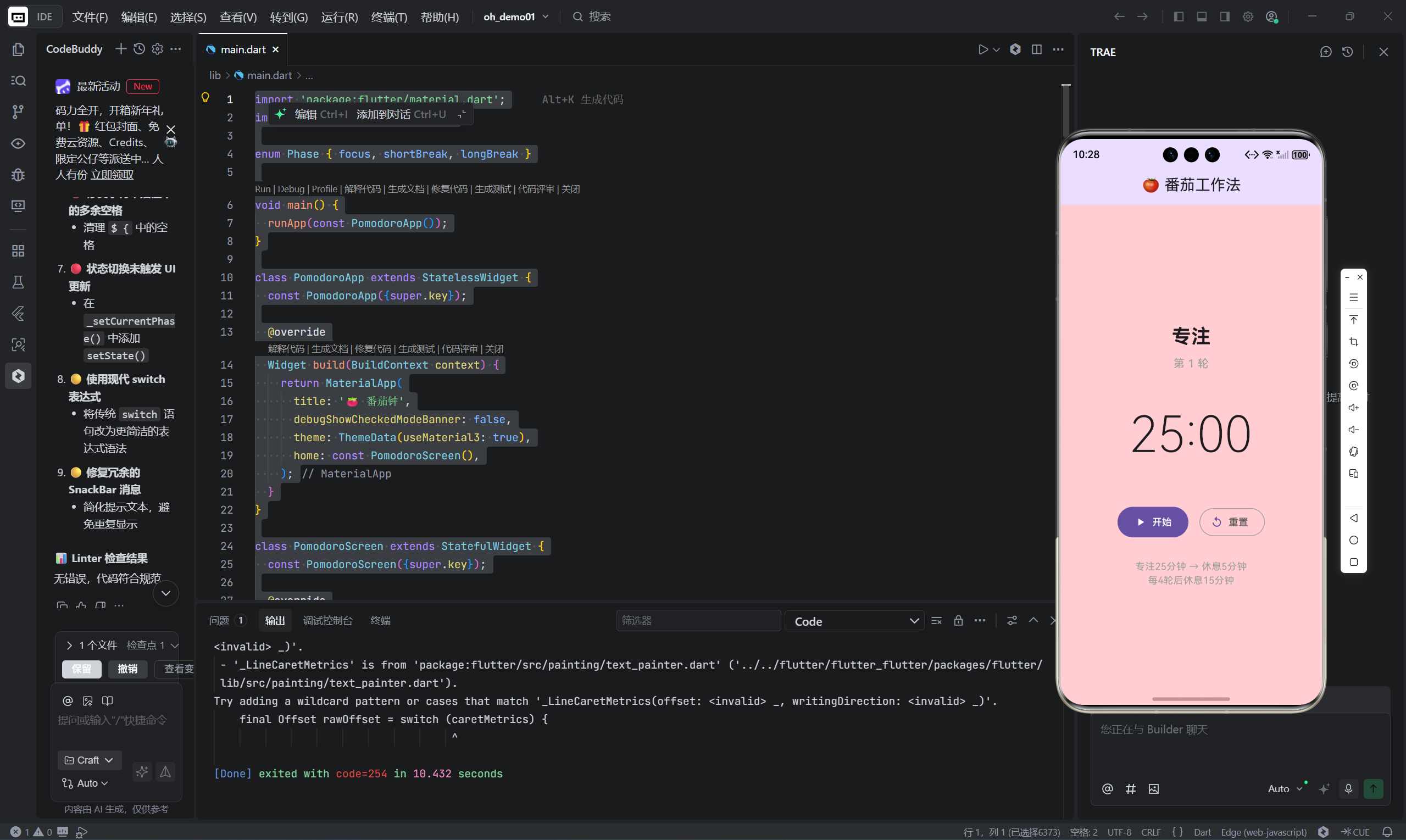The height and width of the screenshot is (840, 1406).
Task: Toggle output scroll lock icon
Action: tap(958, 621)
